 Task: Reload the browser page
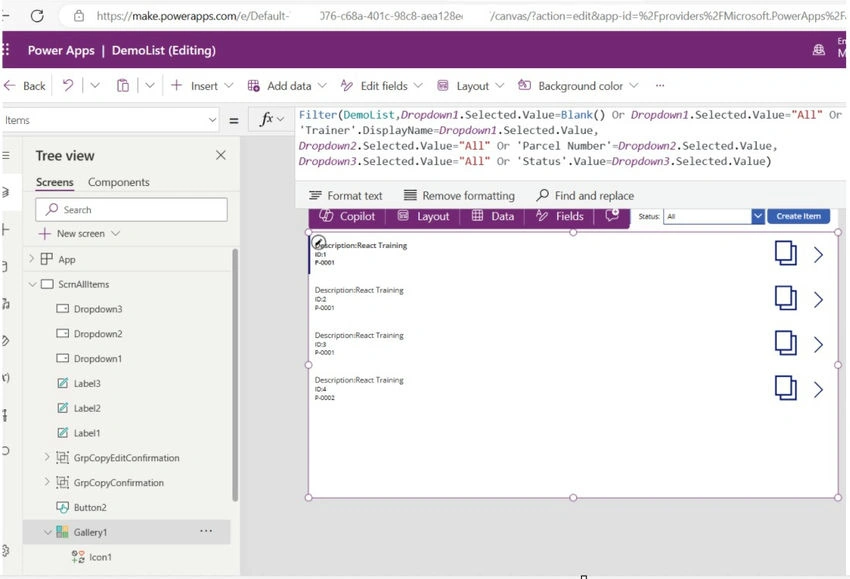pyautogui.click(x=37, y=16)
